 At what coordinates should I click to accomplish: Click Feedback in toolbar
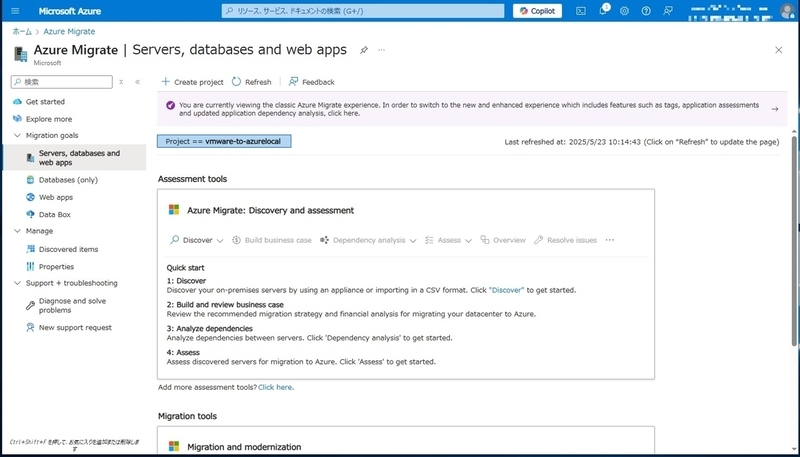[x=311, y=82]
